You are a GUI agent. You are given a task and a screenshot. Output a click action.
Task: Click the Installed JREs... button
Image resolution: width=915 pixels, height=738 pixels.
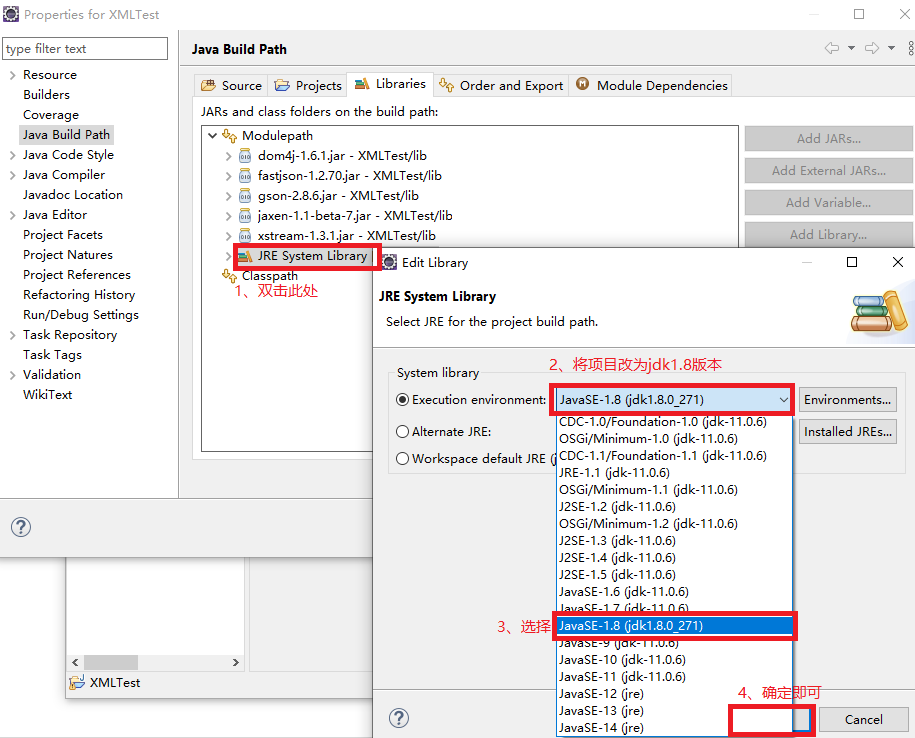click(x=847, y=432)
